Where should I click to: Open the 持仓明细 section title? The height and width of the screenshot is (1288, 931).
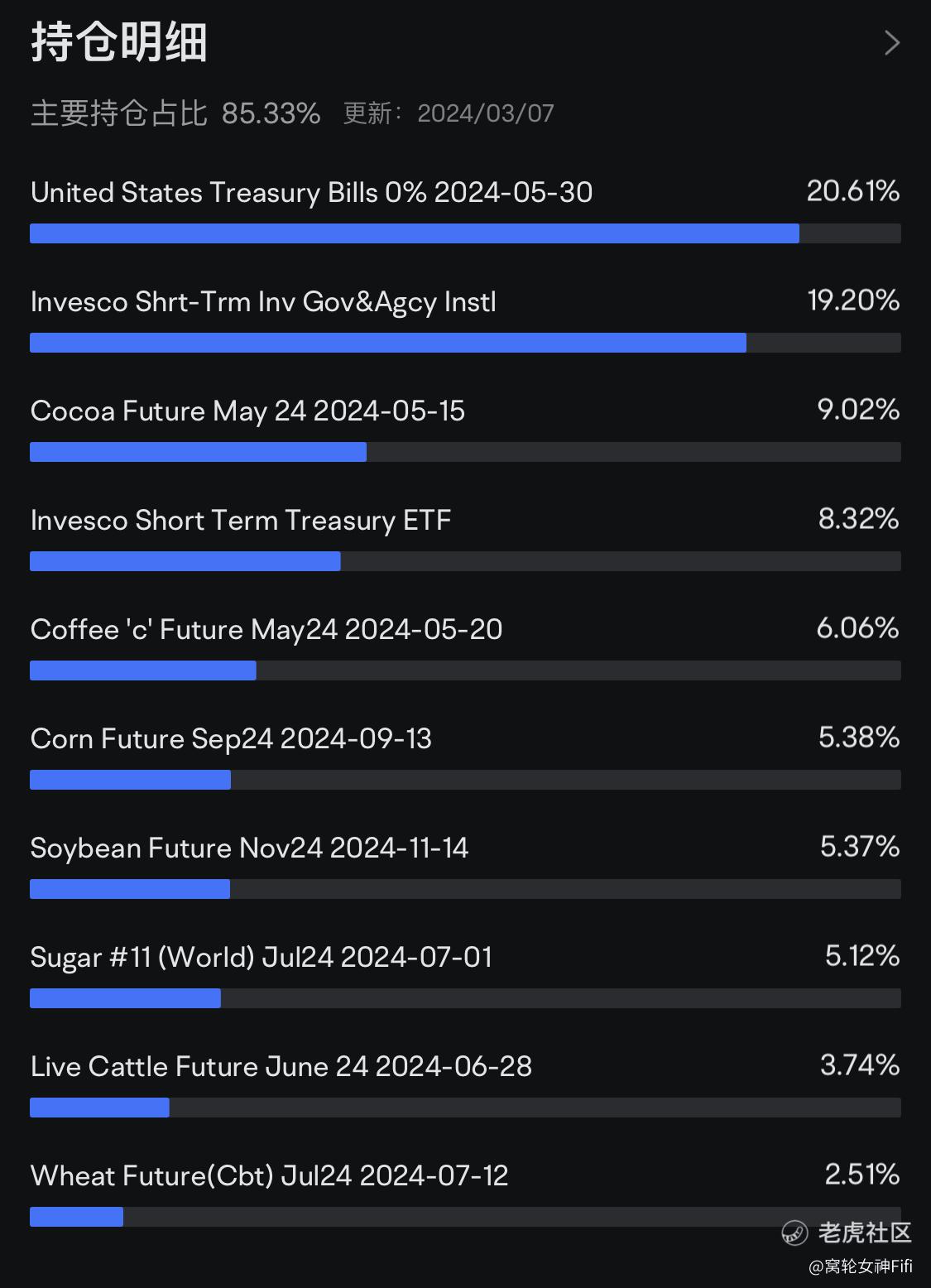coord(119,42)
